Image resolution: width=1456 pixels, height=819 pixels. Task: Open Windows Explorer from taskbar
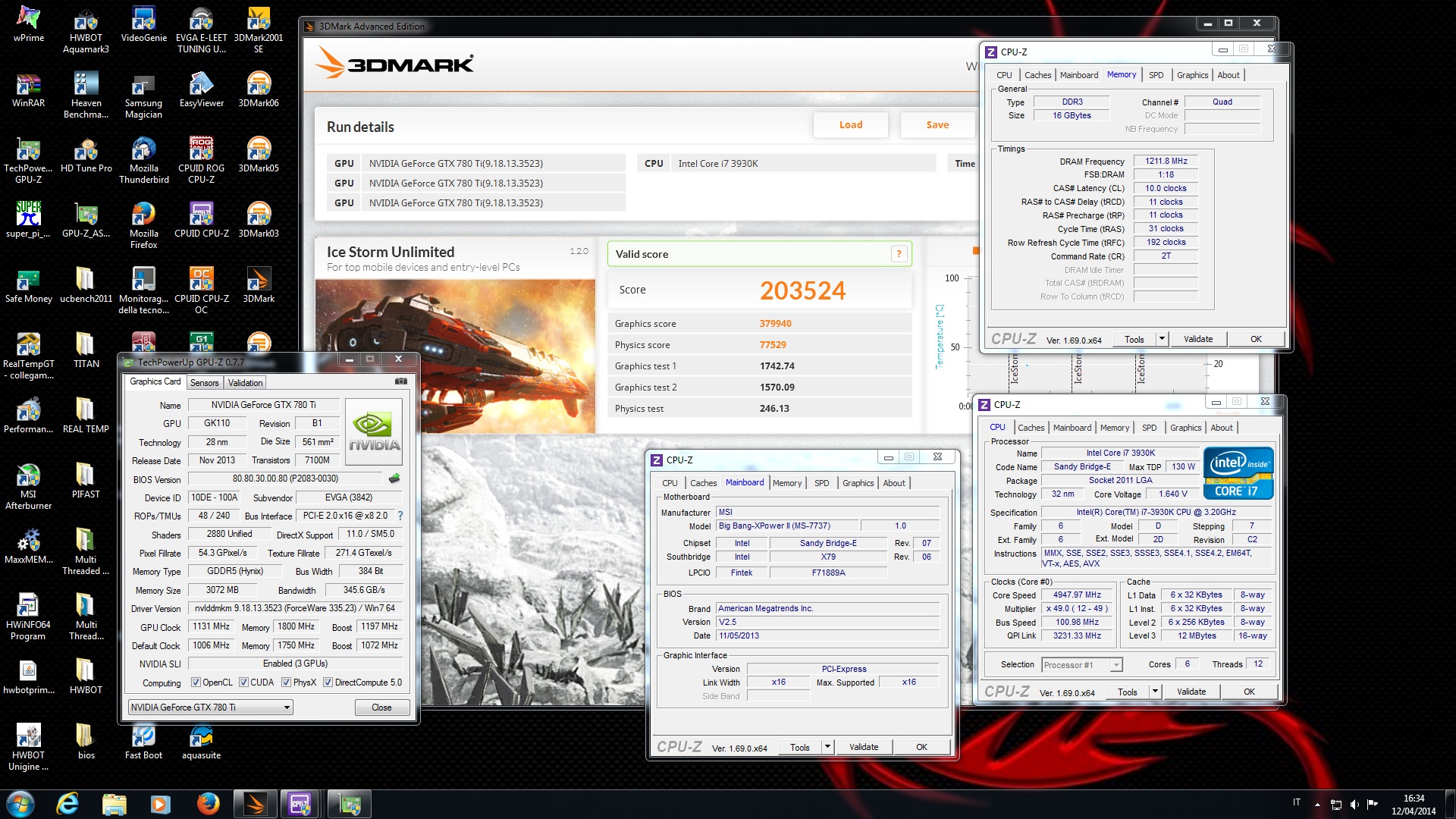114,803
